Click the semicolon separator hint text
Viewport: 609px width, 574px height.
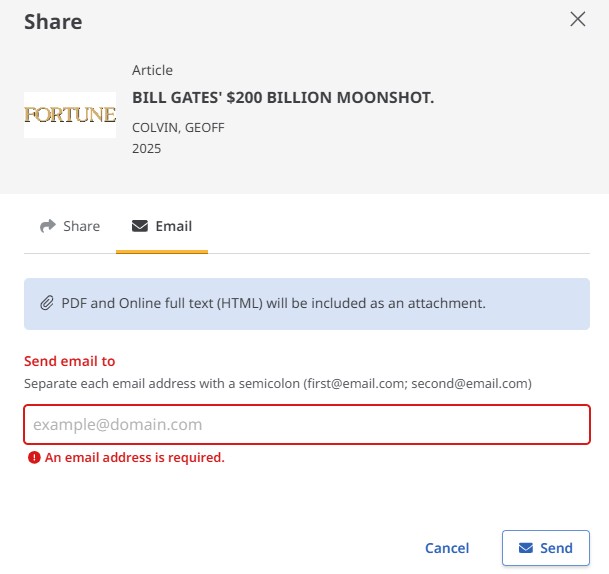278,384
